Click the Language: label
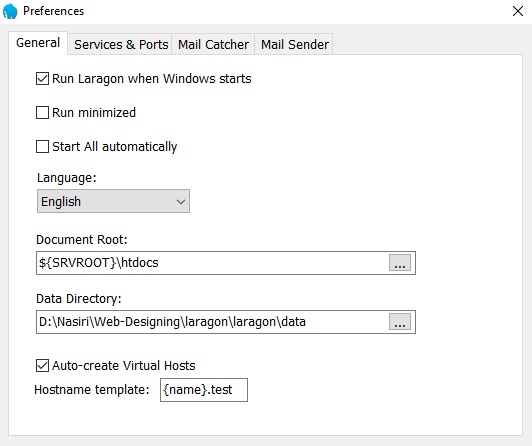Viewport: 532px width, 446px height. pos(67,178)
